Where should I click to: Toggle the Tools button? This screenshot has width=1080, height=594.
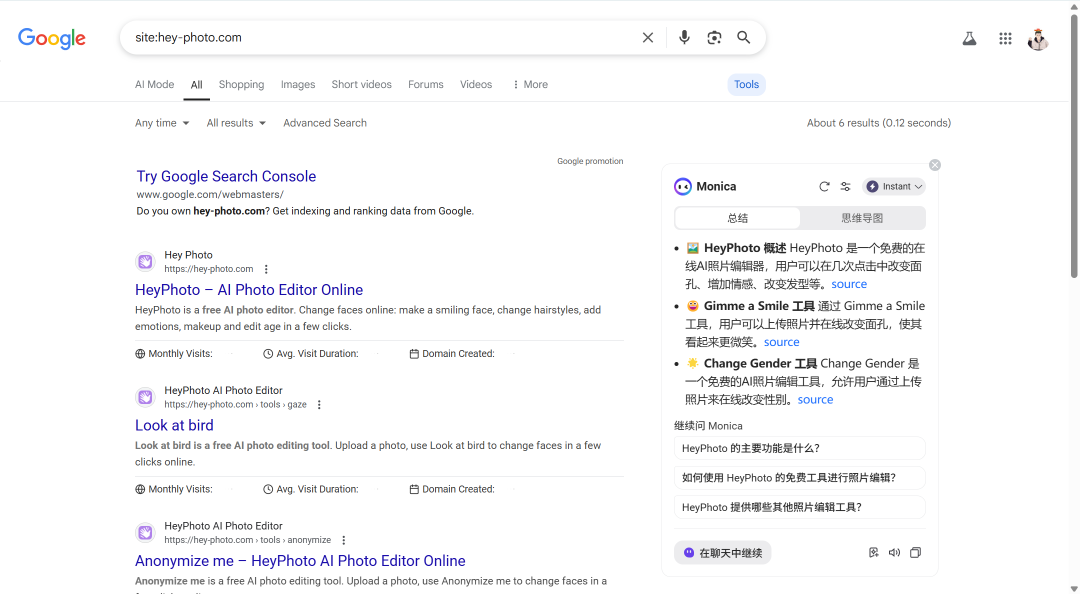746,84
